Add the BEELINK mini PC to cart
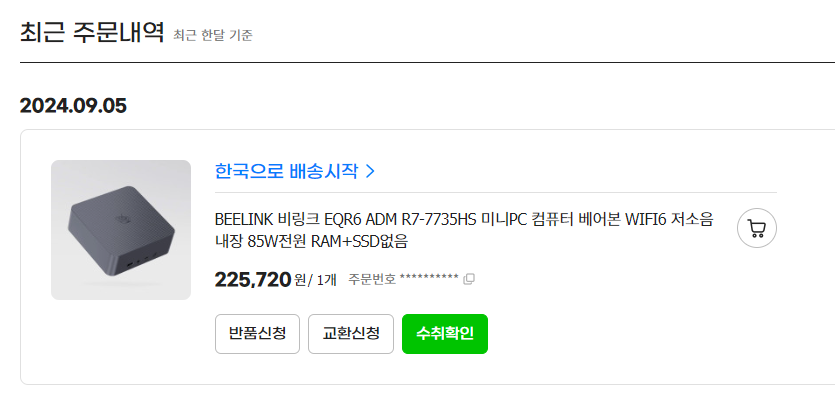This screenshot has width=835, height=411. tap(757, 228)
